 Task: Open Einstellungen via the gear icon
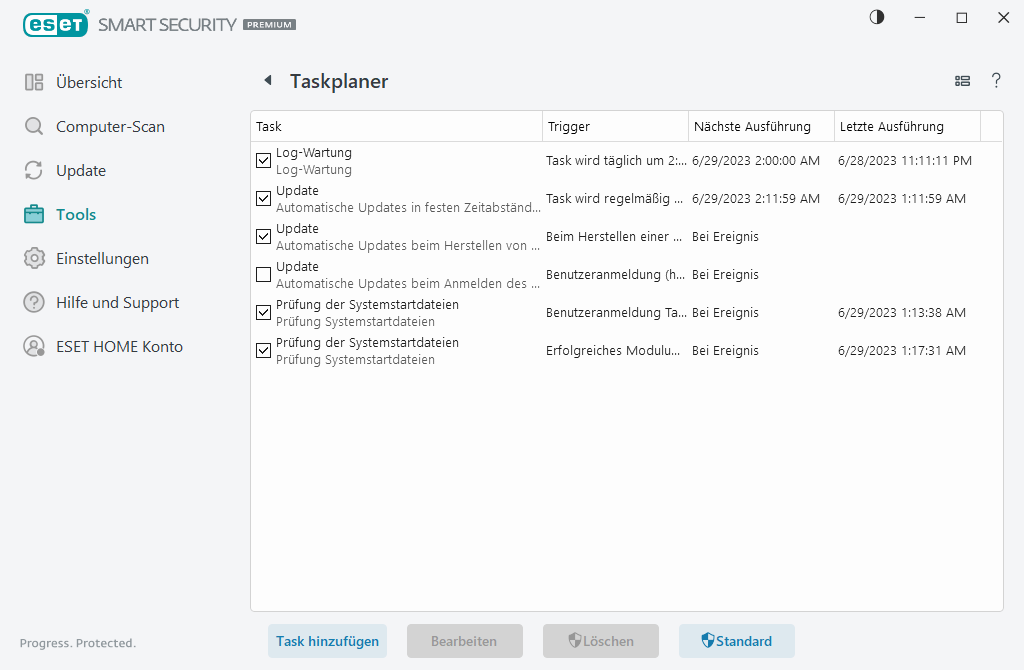[33, 258]
